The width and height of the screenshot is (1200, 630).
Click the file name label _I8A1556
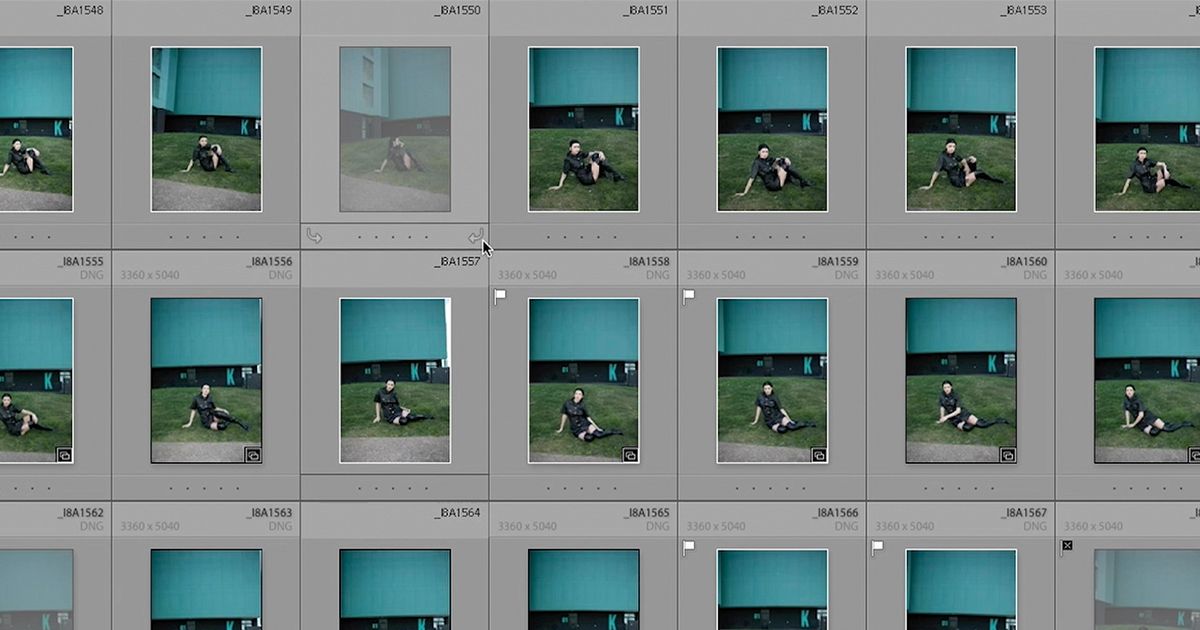pyautogui.click(x=268, y=262)
